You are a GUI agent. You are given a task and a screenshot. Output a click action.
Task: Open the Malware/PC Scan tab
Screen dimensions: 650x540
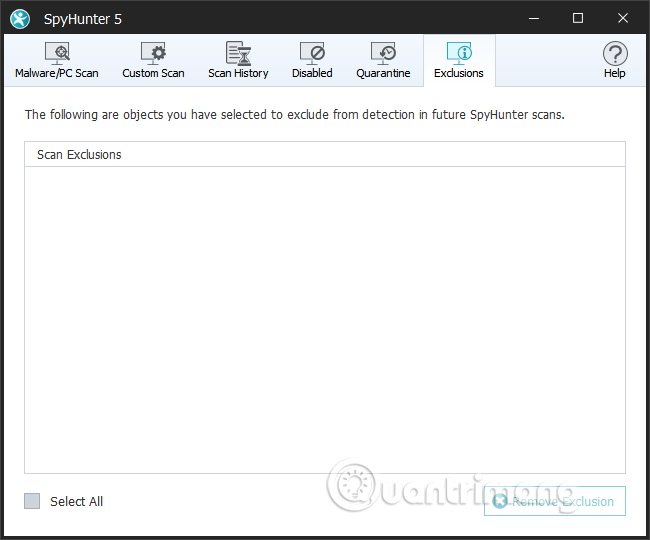(x=57, y=61)
